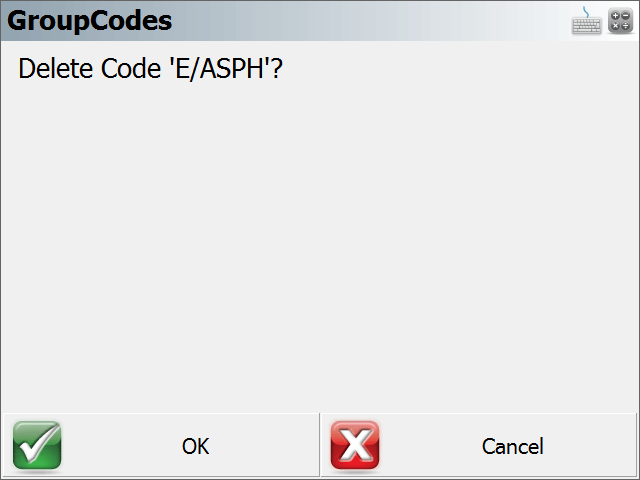This screenshot has height=480, width=640.
Task: Show the virtual keyboard input tool
Action: point(586,21)
